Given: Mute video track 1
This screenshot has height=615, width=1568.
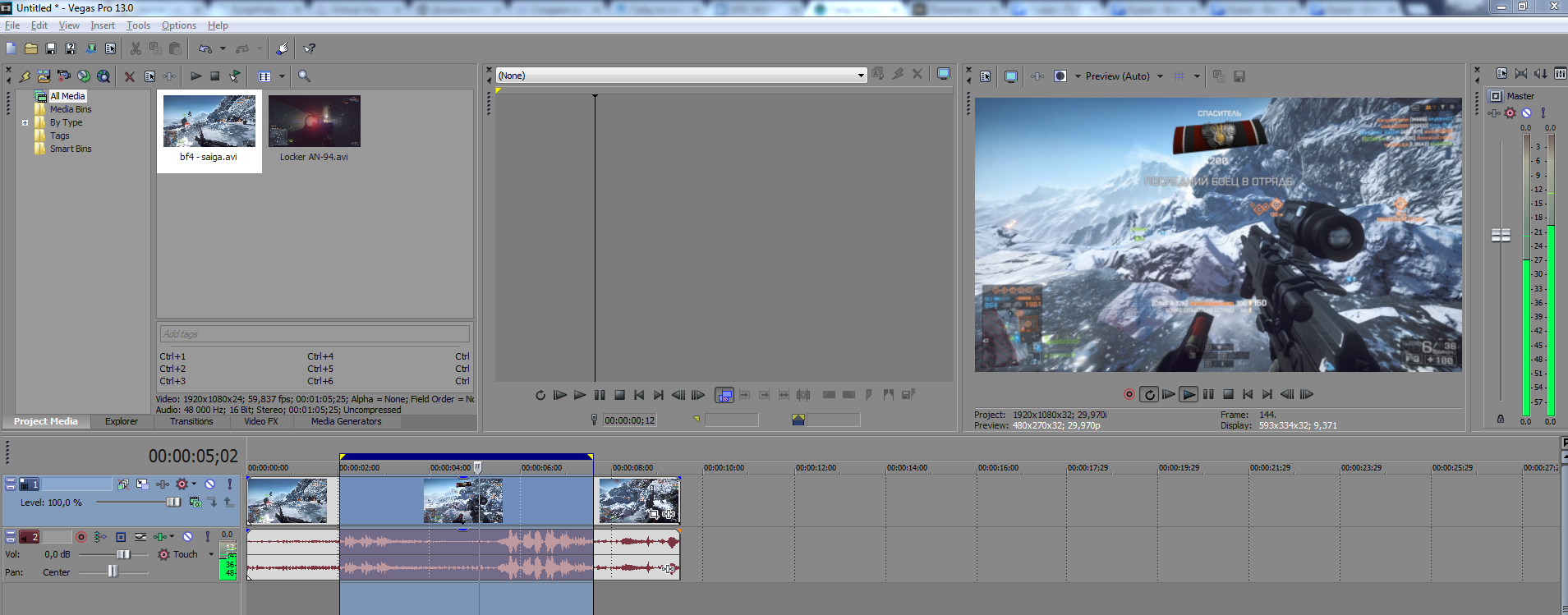Looking at the screenshot, I should pyautogui.click(x=209, y=484).
